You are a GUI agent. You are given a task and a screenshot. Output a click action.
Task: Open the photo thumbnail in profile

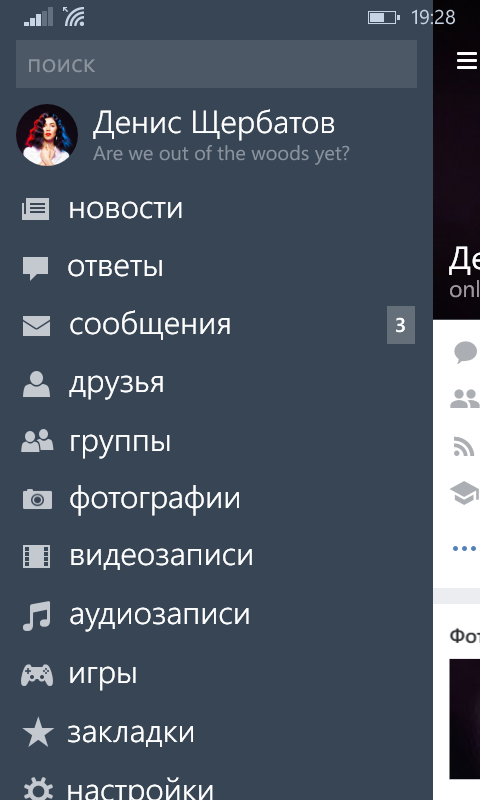(464, 719)
